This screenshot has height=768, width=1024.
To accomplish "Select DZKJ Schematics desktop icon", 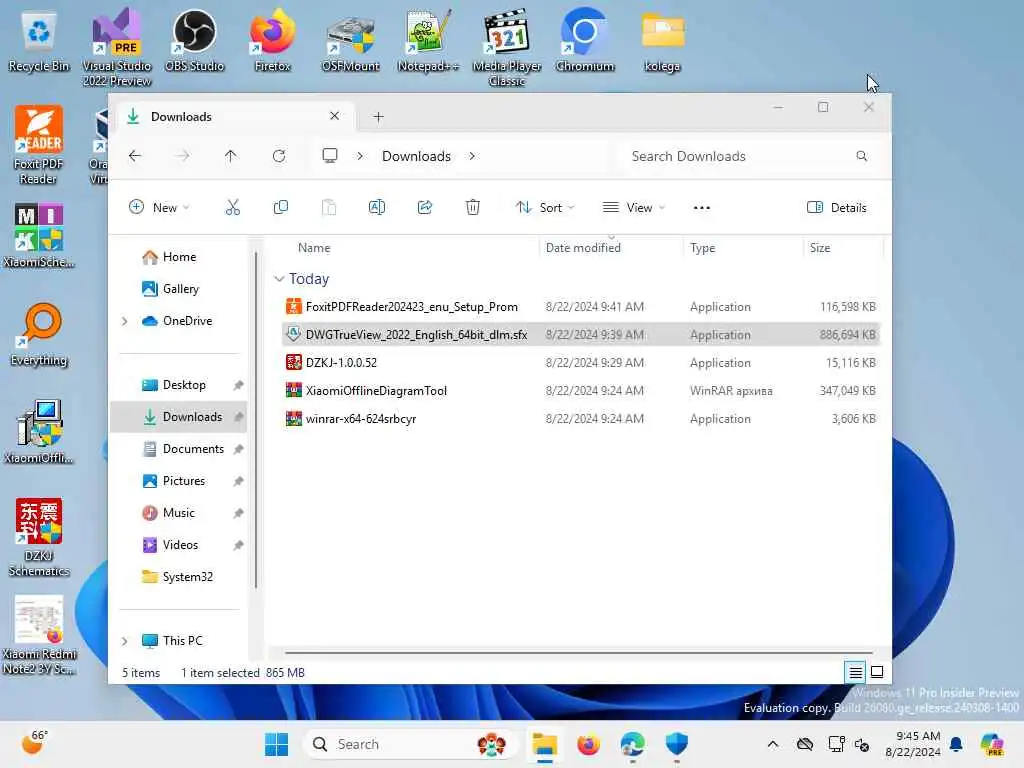I will [x=39, y=537].
